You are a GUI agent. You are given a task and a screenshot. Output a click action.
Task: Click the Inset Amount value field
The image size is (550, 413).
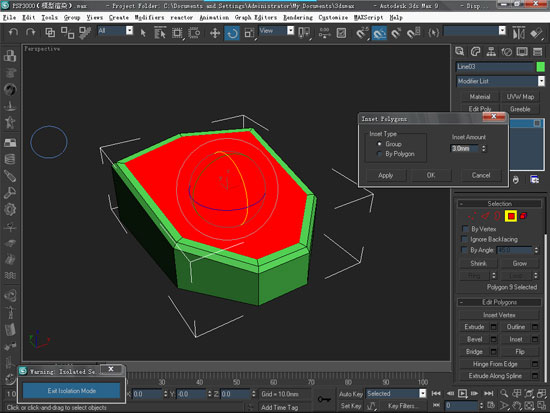pyautogui.click(x=465, y=149)
